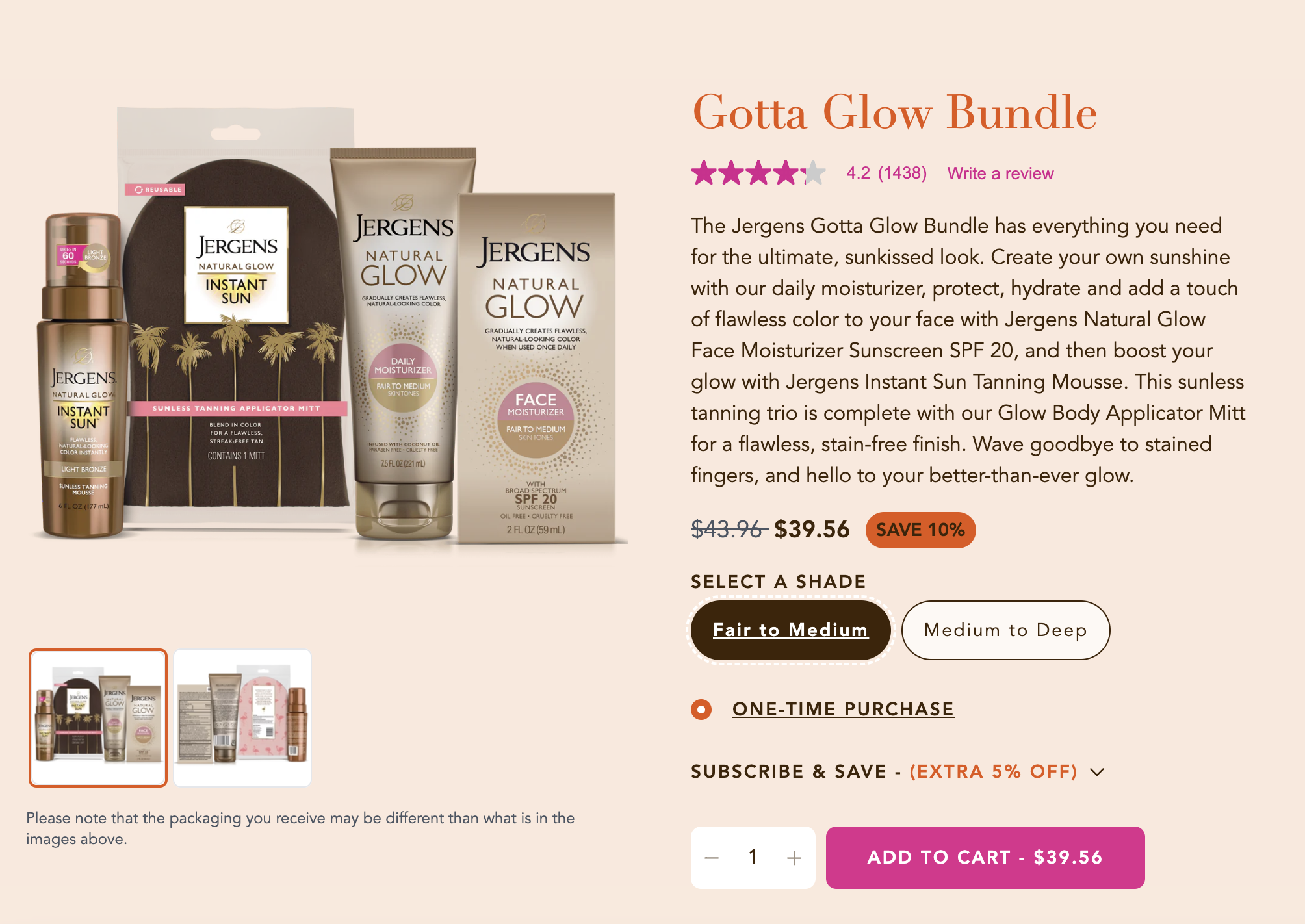Viewport: 1305px width, 924px height.
Task: Click the Save 10% badge
Action: point(920,530)
